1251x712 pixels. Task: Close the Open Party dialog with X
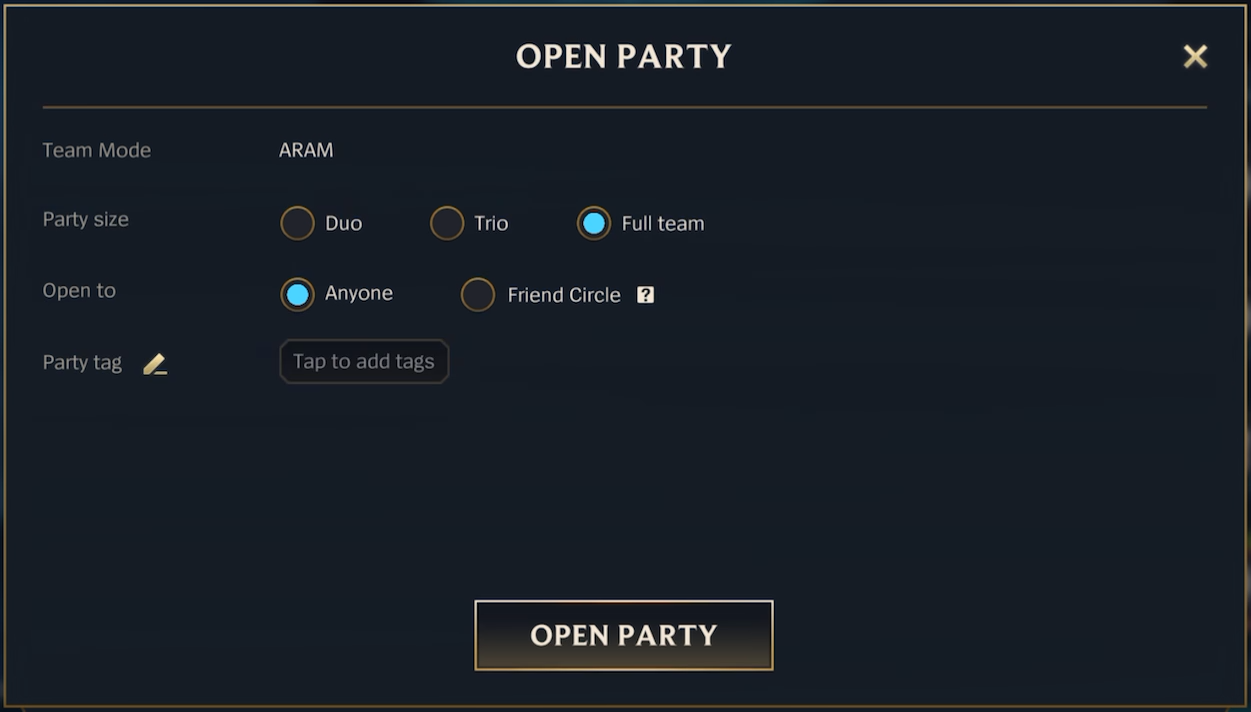(x=1195, y=57)
